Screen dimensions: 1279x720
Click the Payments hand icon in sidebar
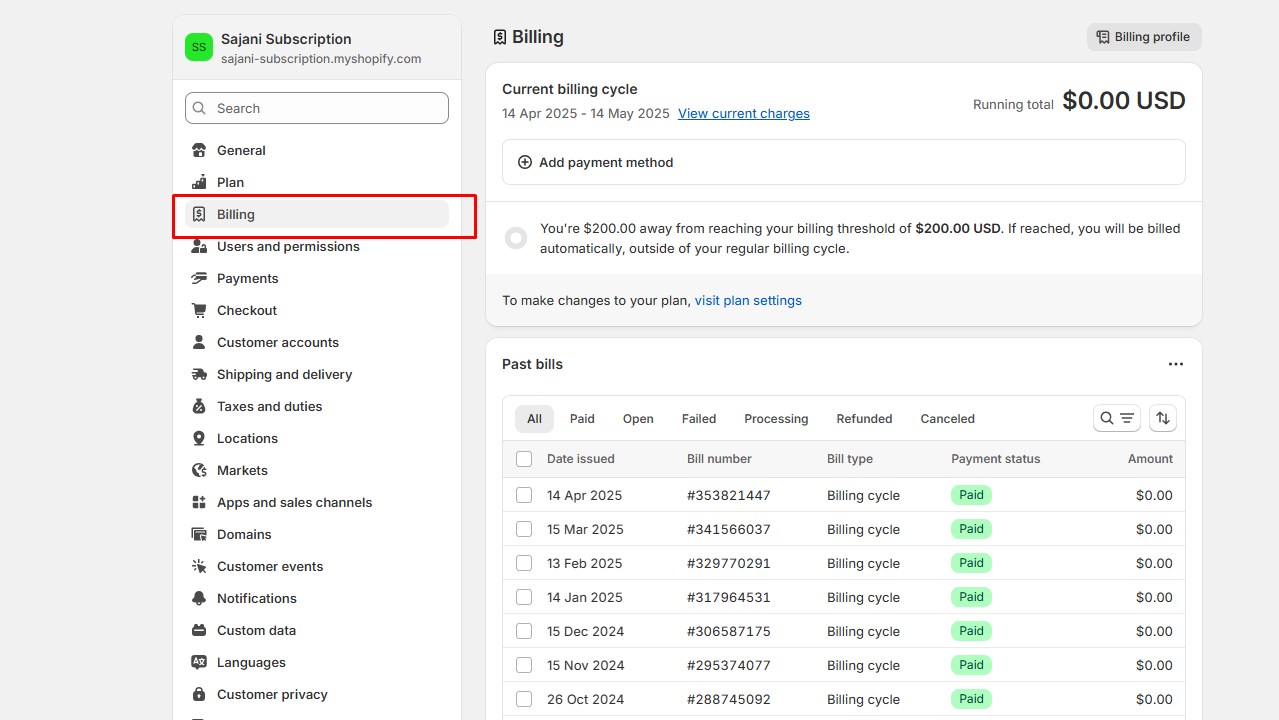click(x=199, y=279)
